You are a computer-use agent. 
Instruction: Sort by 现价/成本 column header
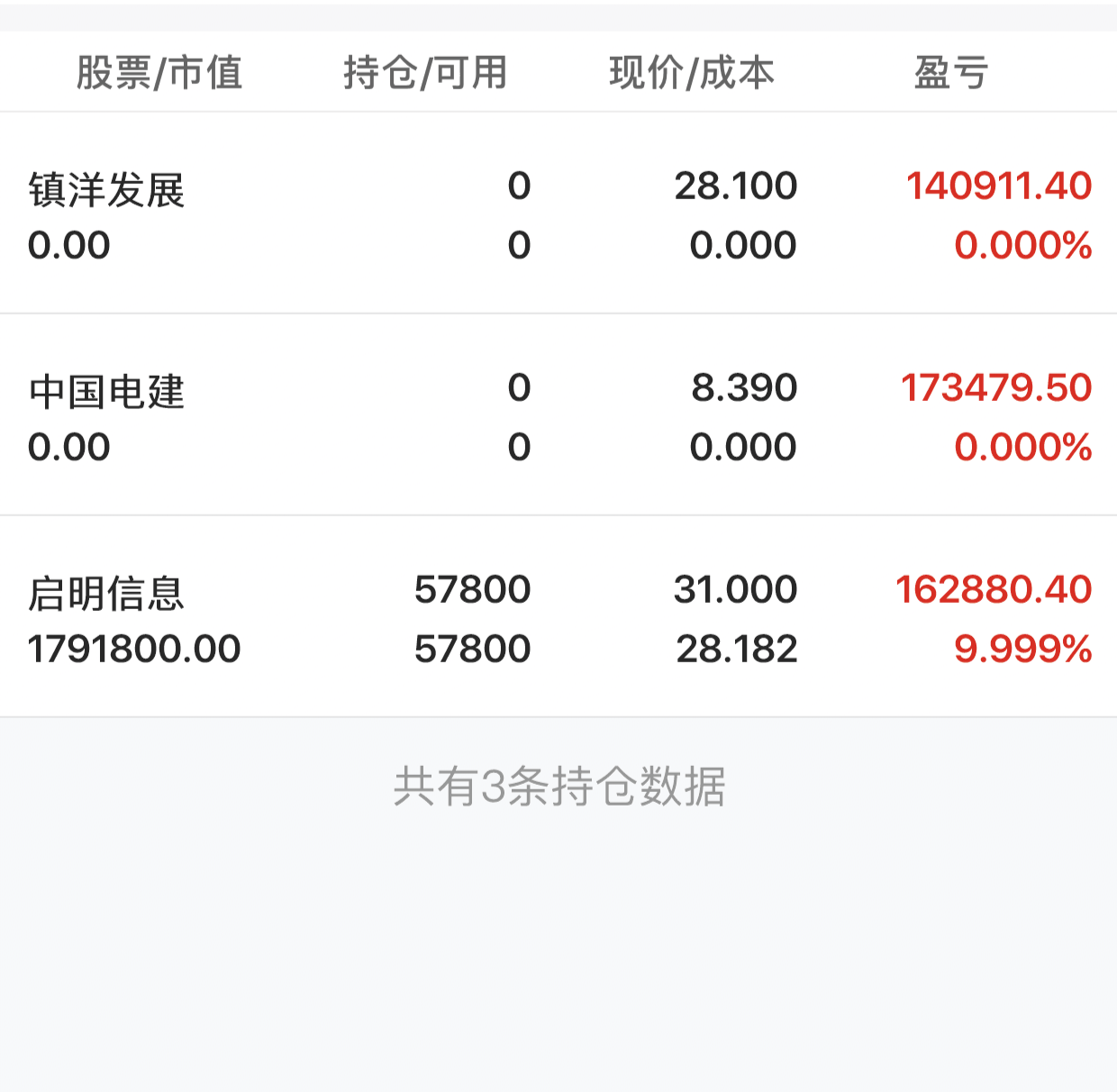[x=692, y=72]
